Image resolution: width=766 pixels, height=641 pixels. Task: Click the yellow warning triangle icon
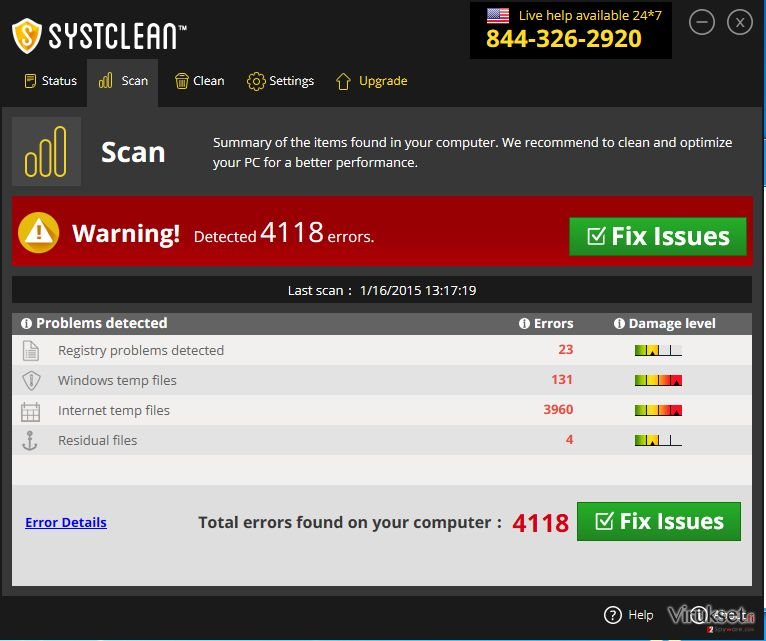39,233
